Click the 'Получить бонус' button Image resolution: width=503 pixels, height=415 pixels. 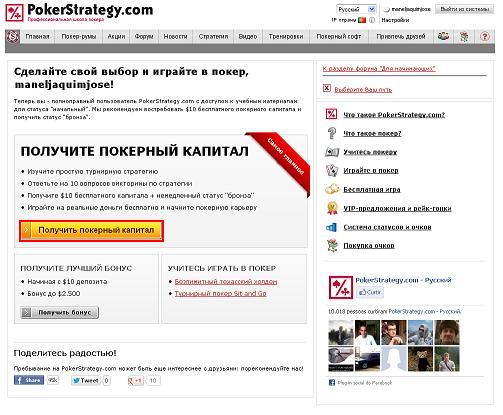[x=60, y=312]
